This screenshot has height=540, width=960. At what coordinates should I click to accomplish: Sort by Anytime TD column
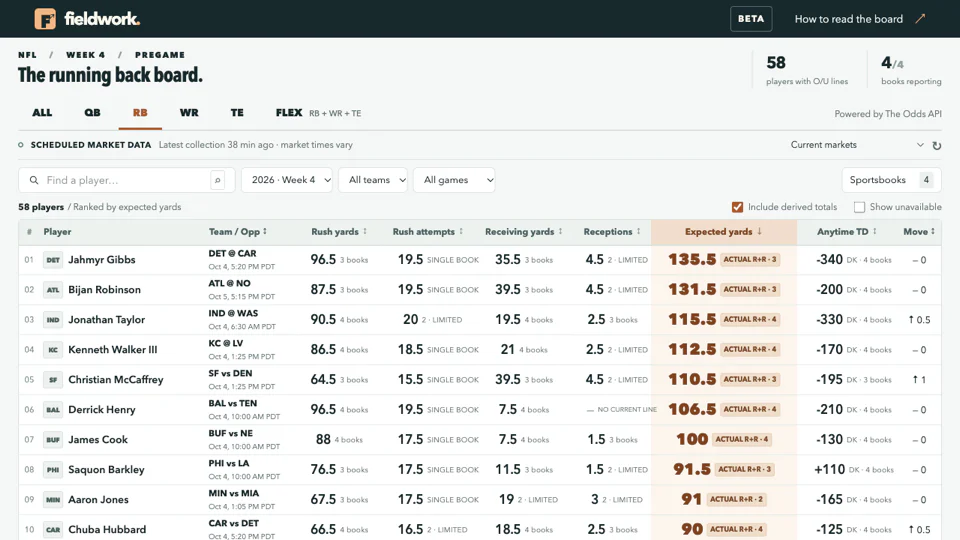coord(847,231)
